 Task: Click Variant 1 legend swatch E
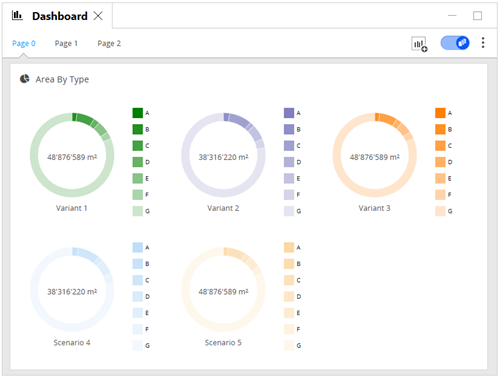click(138, 178)
